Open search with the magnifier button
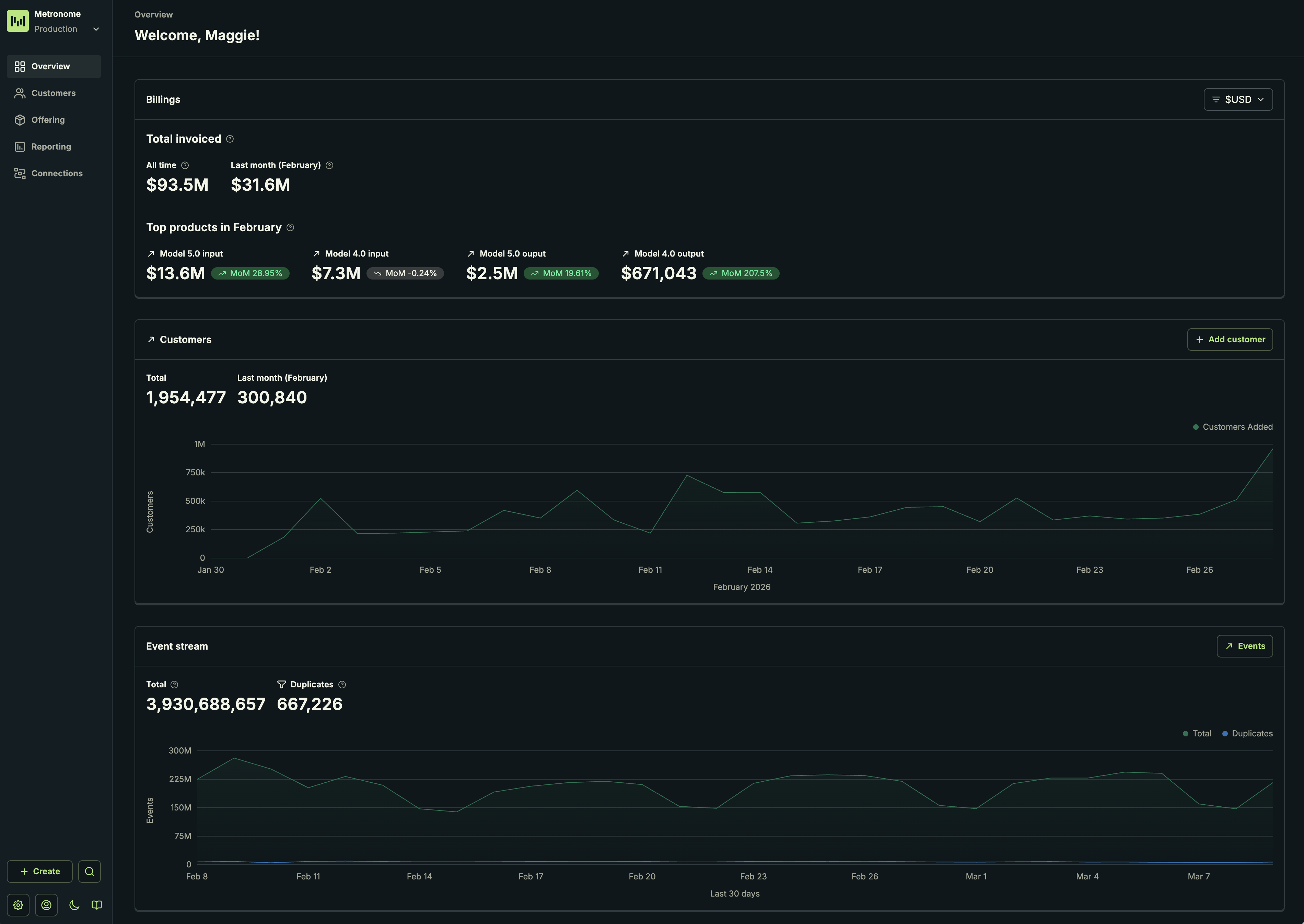Viewport: 1304px width, 924px height. (x=89, y=872)
